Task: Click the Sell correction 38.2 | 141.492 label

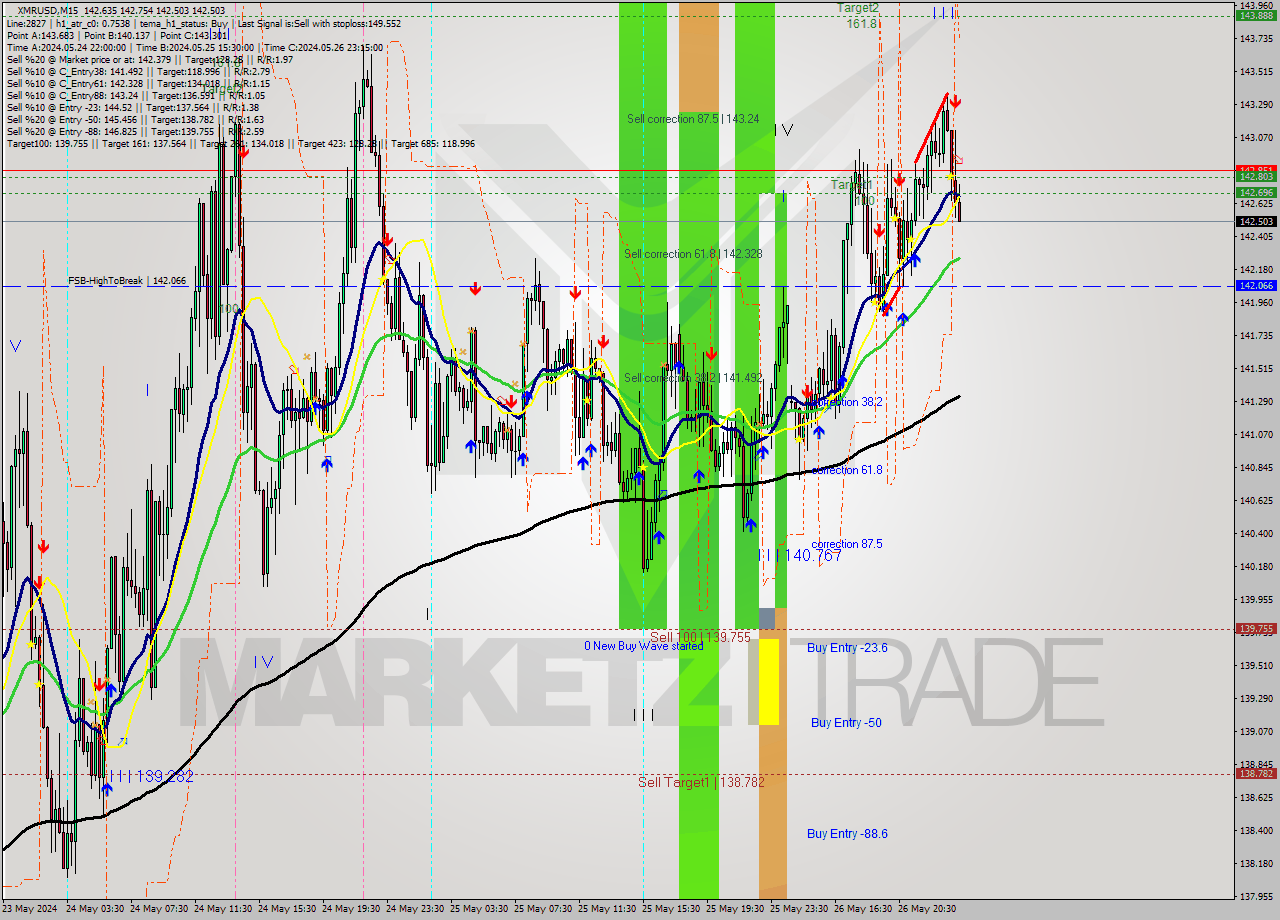Action: pos(693,378)
